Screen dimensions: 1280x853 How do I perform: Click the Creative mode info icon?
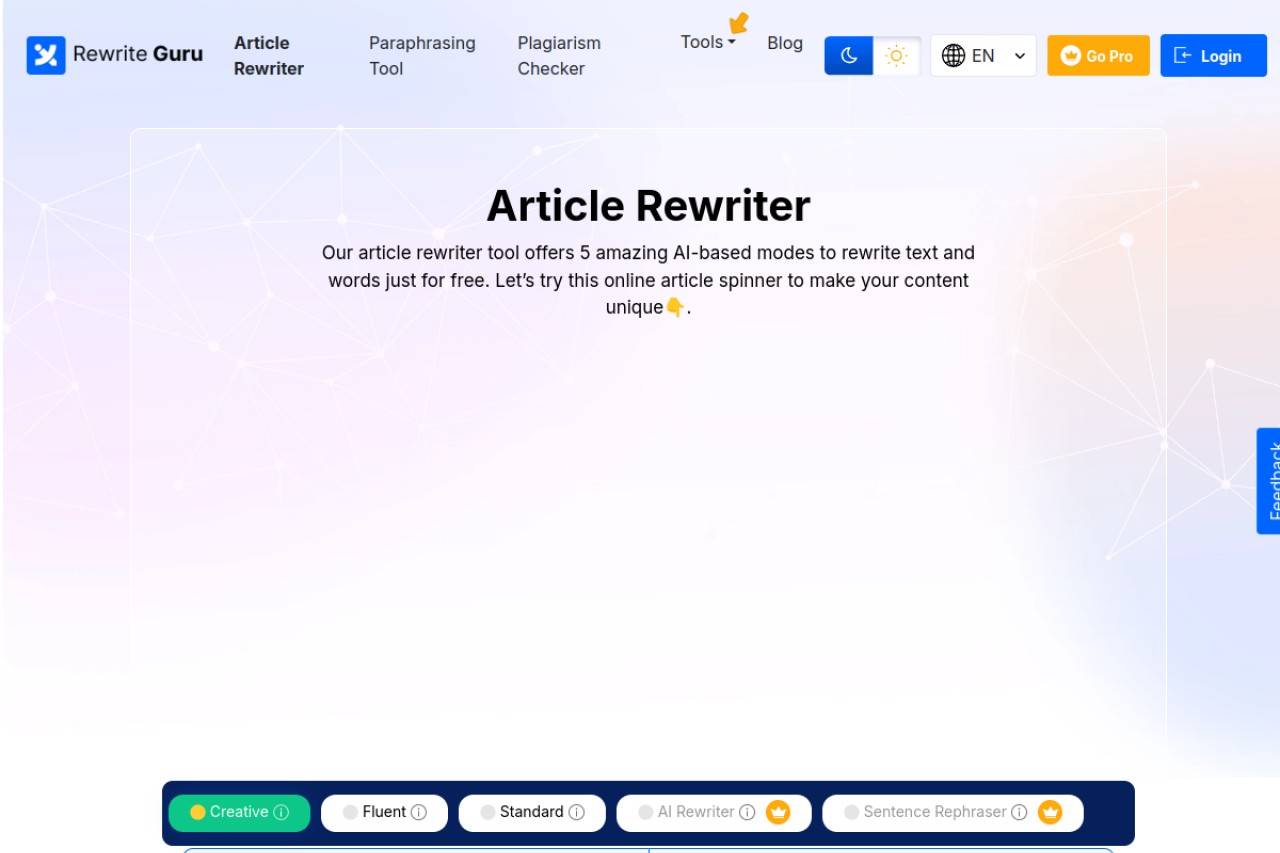click(x=281, y=813)
